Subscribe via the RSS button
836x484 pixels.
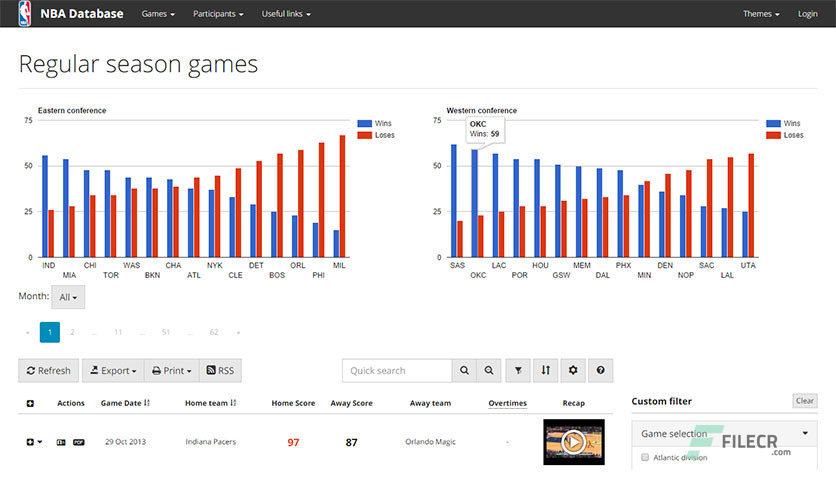tap(220, 370)
